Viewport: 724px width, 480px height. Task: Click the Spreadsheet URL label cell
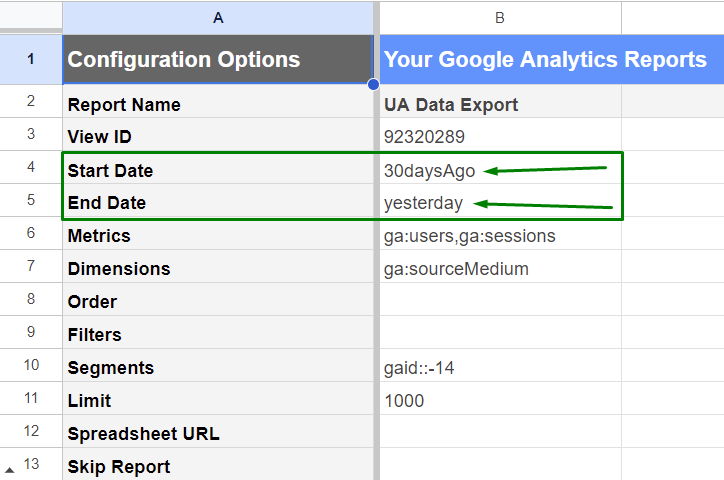pos(218,432)
